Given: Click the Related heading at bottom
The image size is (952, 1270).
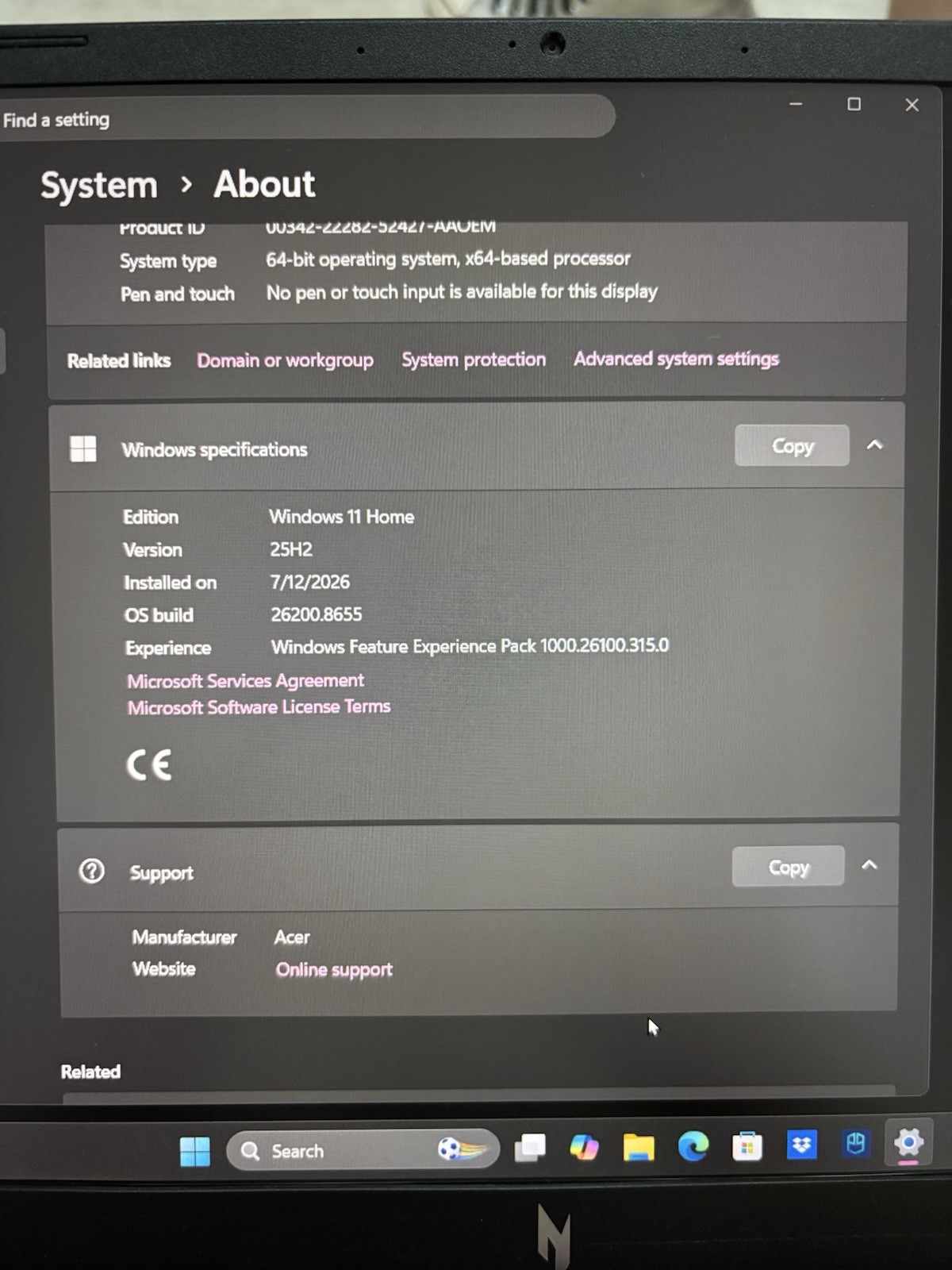Looking at the screenshot, I should (90, 1072).
